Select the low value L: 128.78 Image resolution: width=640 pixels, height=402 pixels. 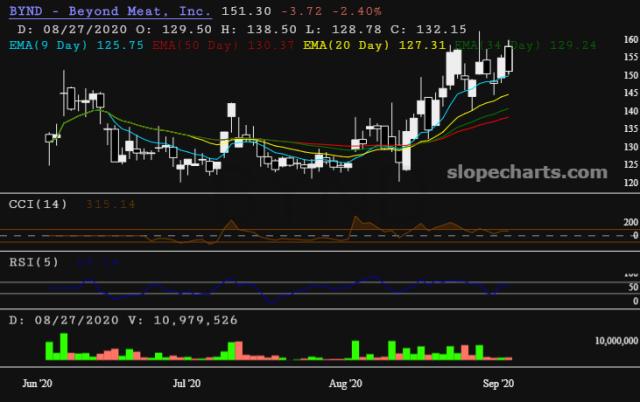coord(344,29)
